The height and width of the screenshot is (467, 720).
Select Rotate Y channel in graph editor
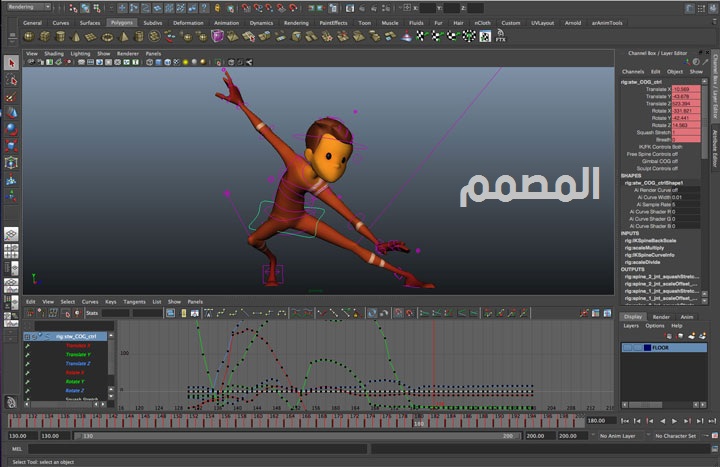tap(74, 382)
